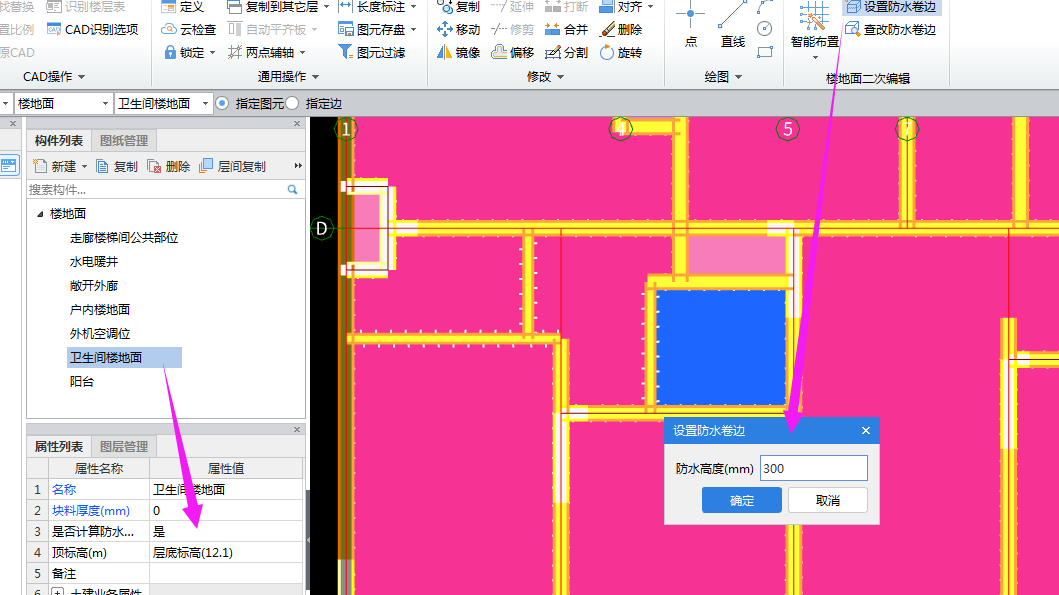
Task: Click the blue bathroom floor region
Action: (x=721, y=347)
